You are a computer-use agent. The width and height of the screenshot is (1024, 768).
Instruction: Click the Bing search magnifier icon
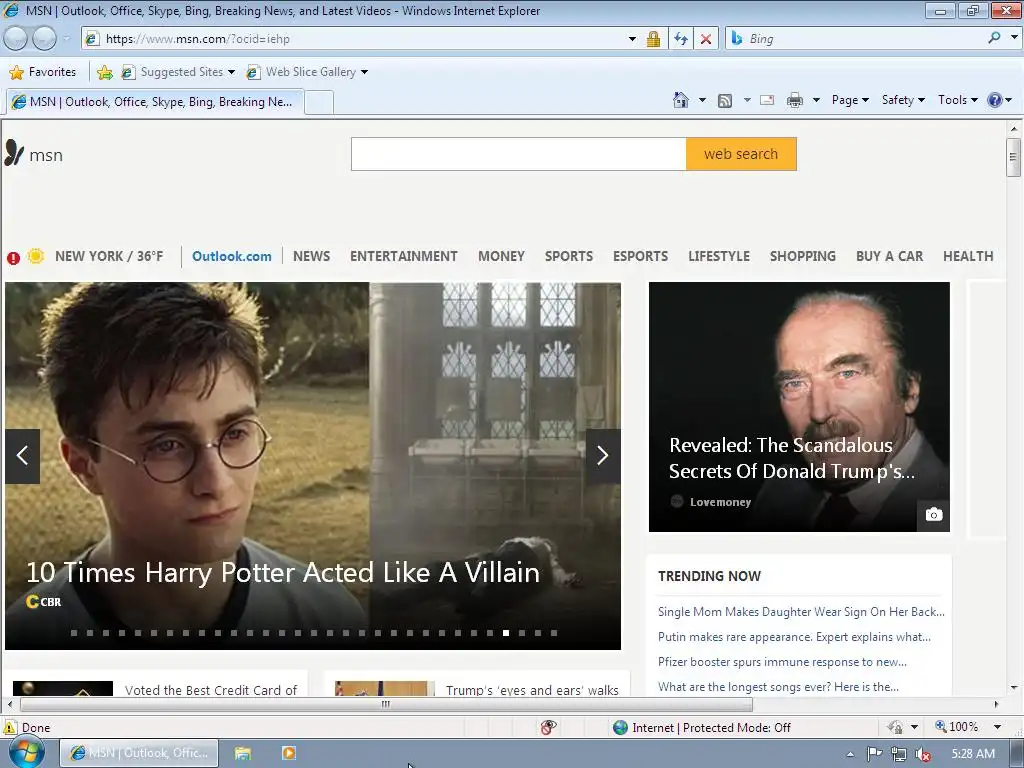tap(995, 39)
